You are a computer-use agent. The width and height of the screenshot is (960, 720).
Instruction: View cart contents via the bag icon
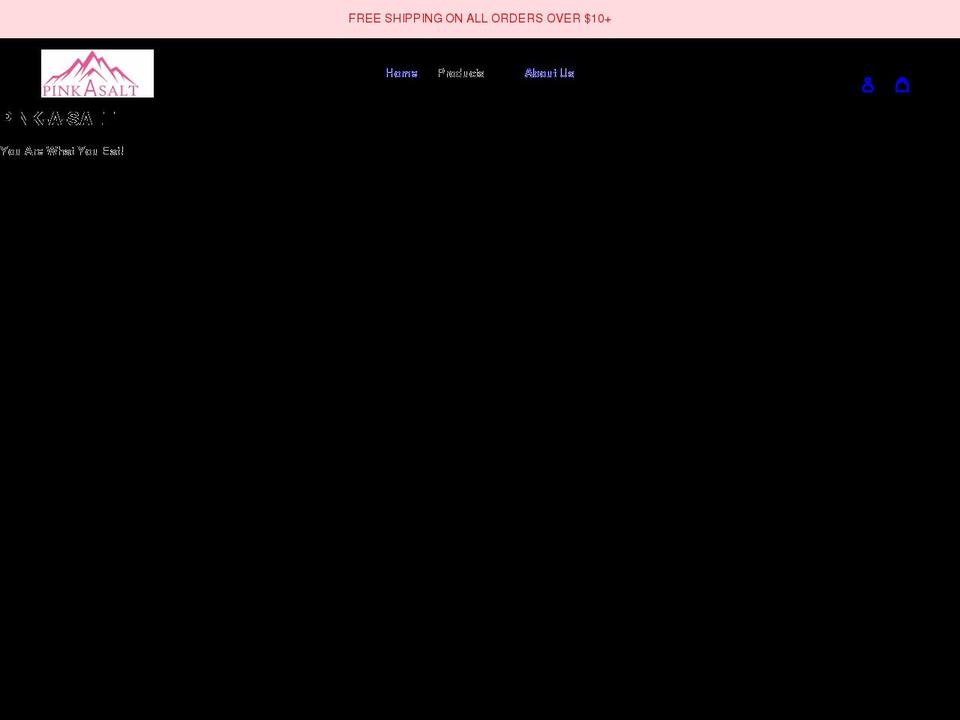click(903, 84)
